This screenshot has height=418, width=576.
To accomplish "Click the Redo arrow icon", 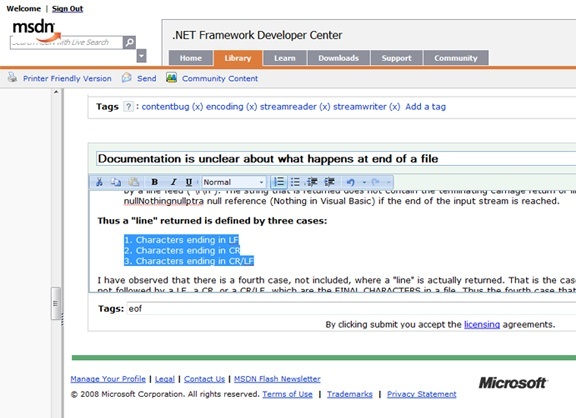I will tap(375, 182).
